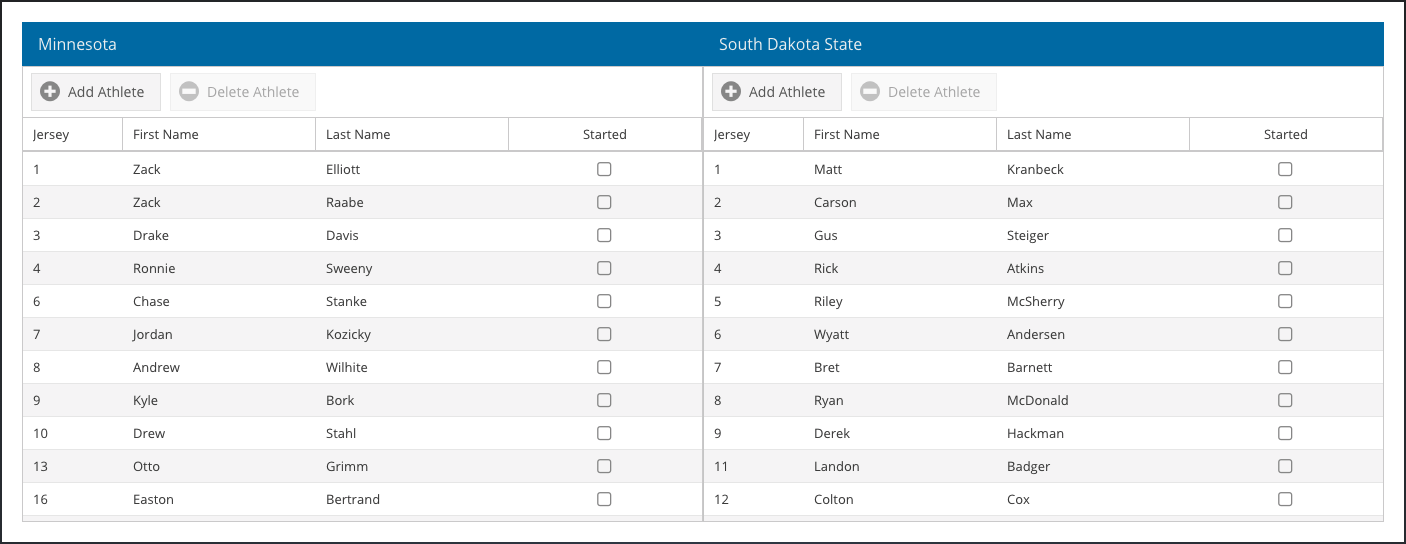
Task: Check Started for Matt Kranbeck
Action: tap(1285, 169)
